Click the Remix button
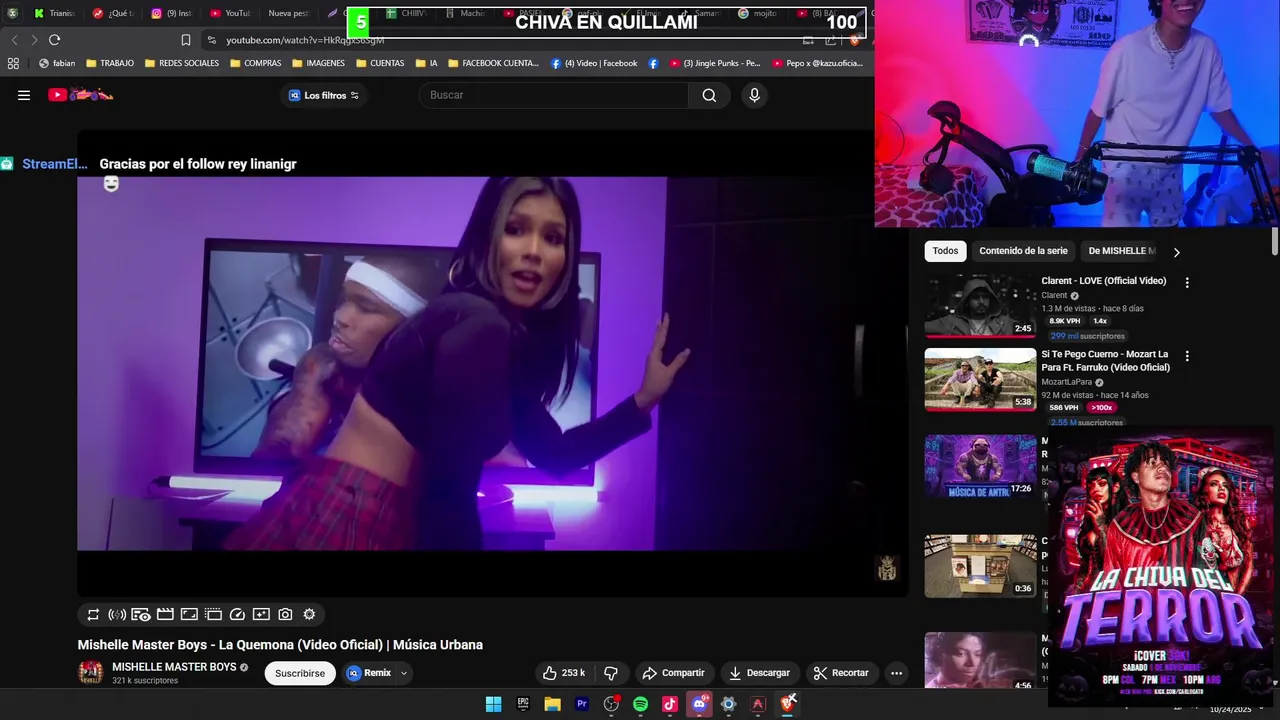Screen dimensions: 1280x720 tap(369, 673)
